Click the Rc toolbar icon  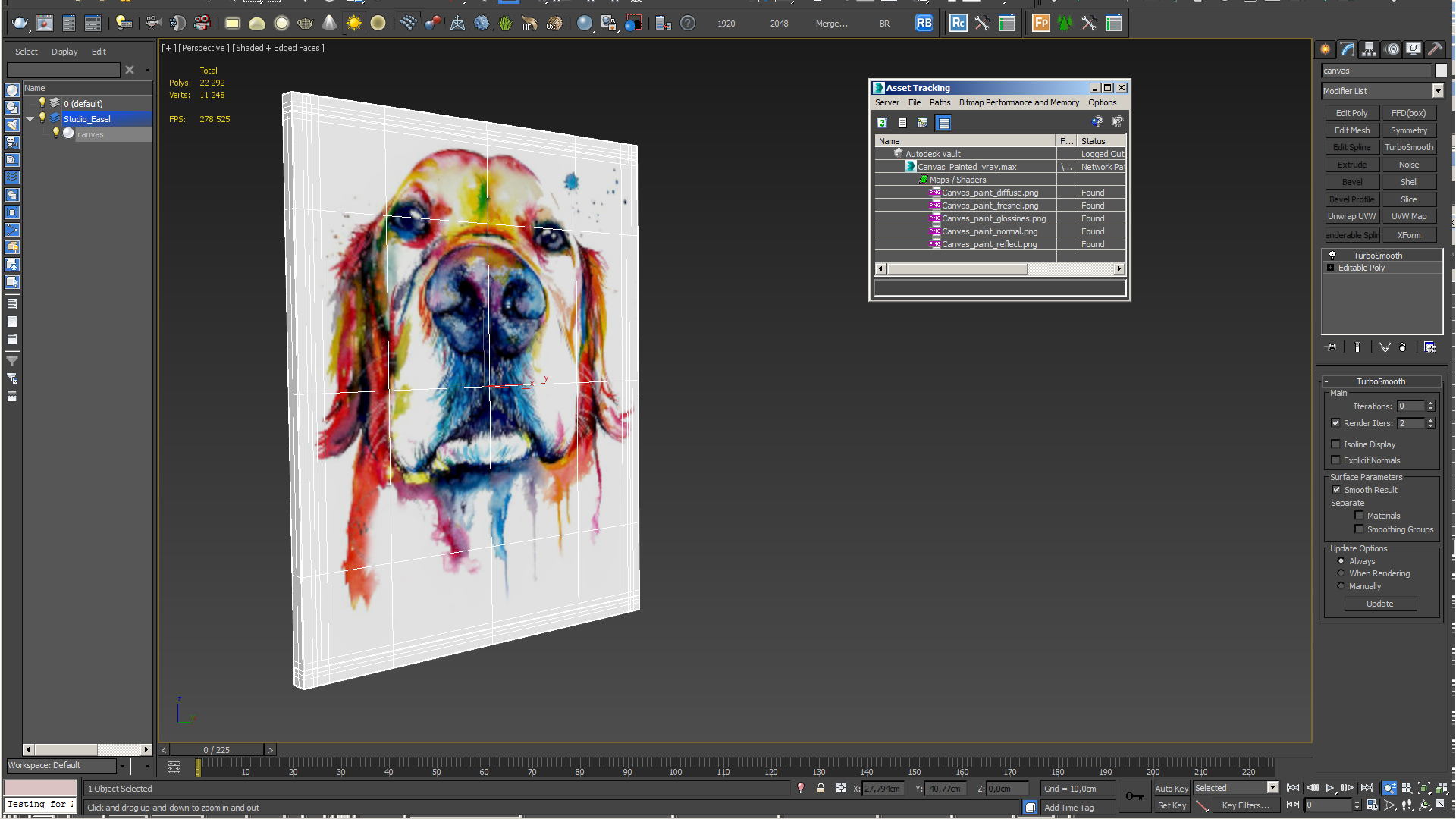pyautogui.click(x=959, y=23)
